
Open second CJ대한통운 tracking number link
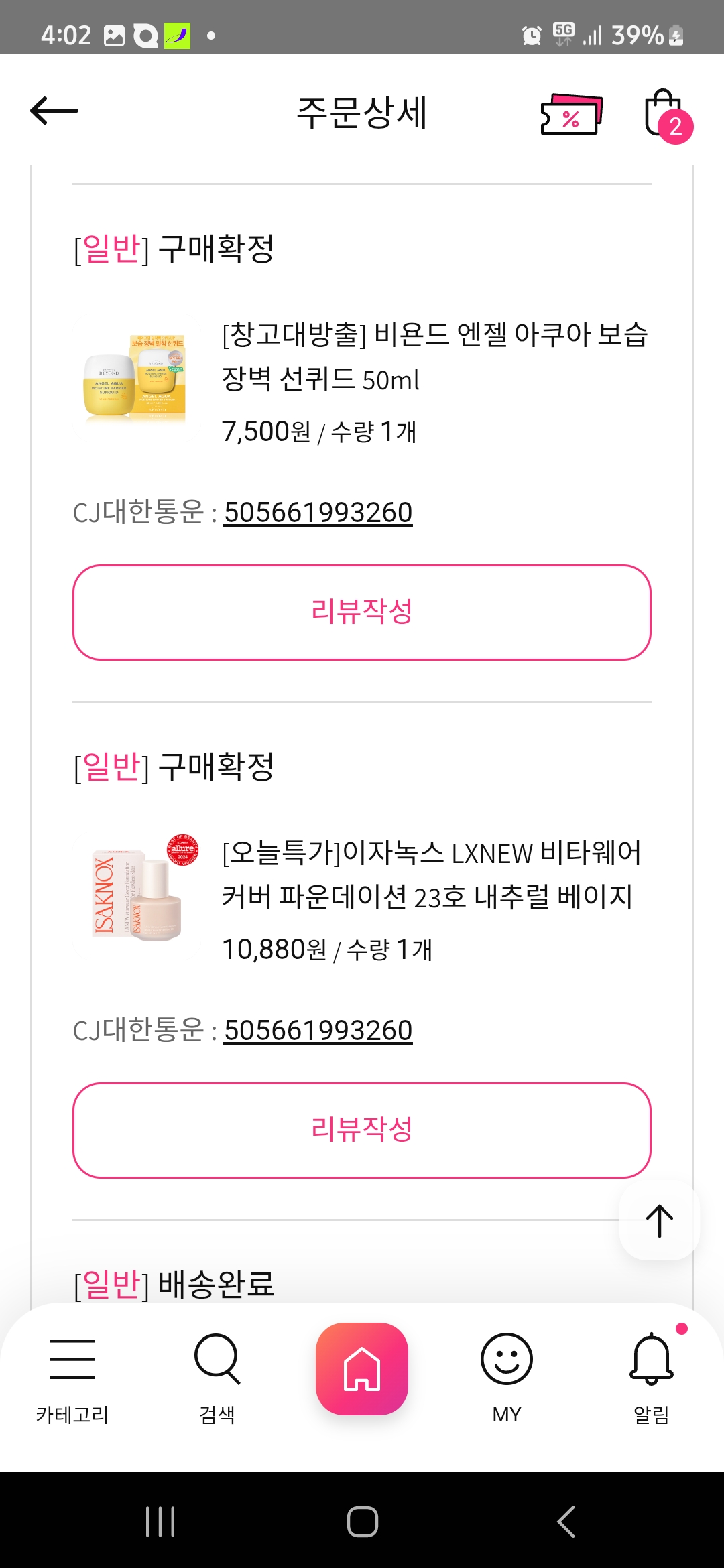(x=318, y=1031)
